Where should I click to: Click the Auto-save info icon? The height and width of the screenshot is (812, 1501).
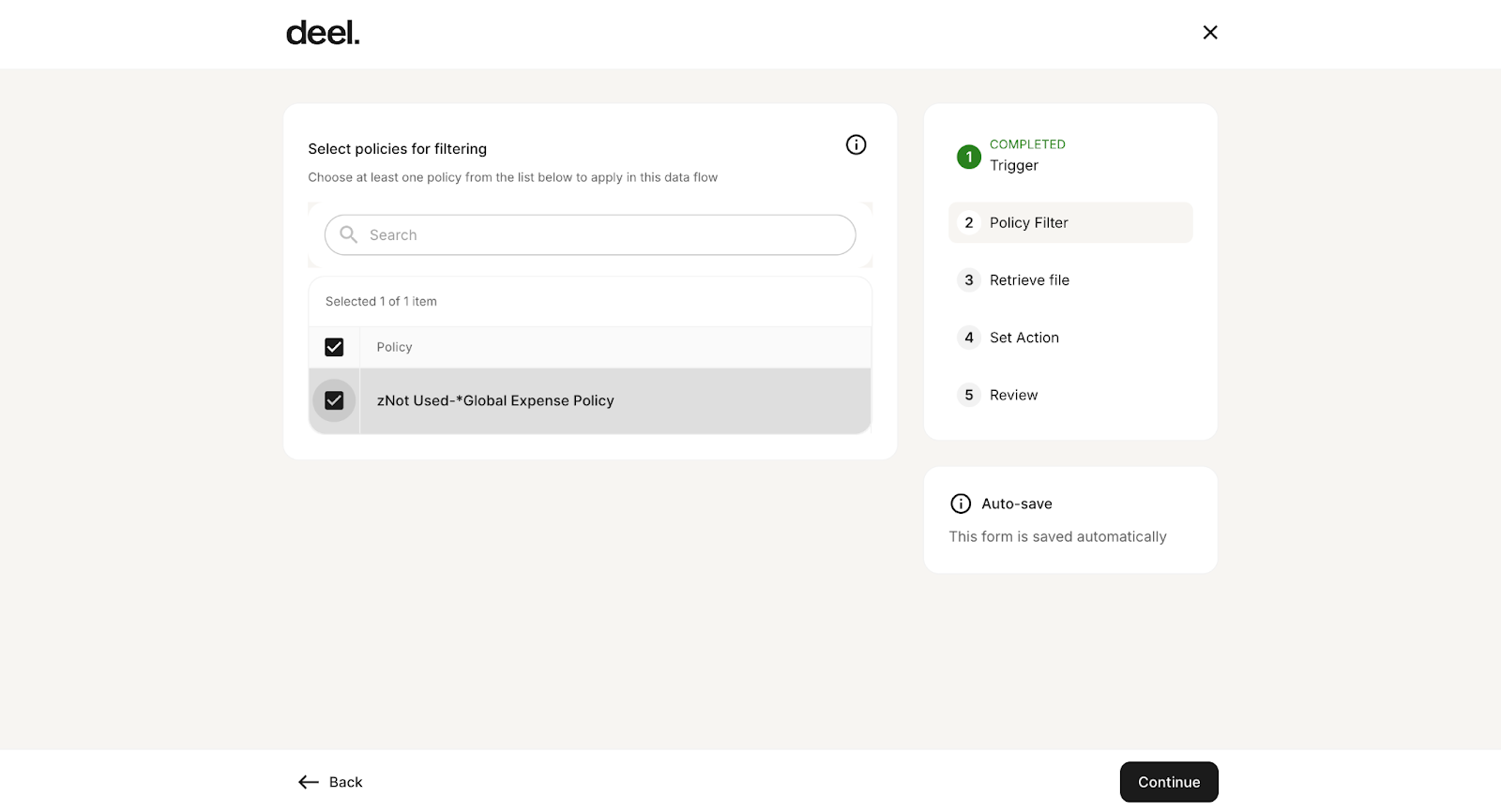pos(961,504)
